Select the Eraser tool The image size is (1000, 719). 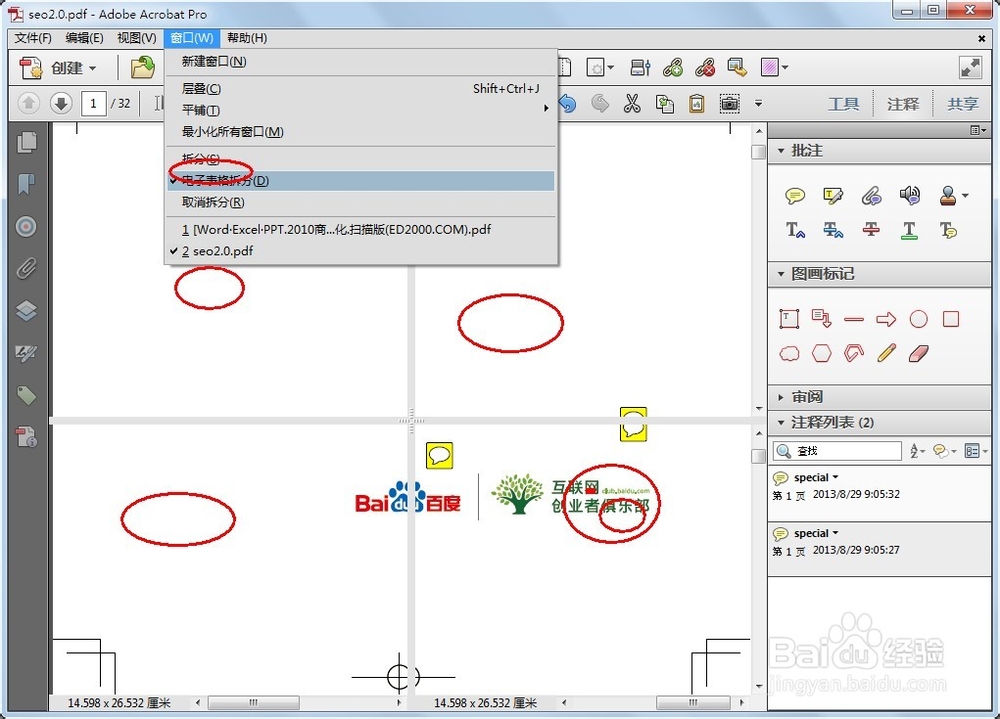(x=918, y=353)
